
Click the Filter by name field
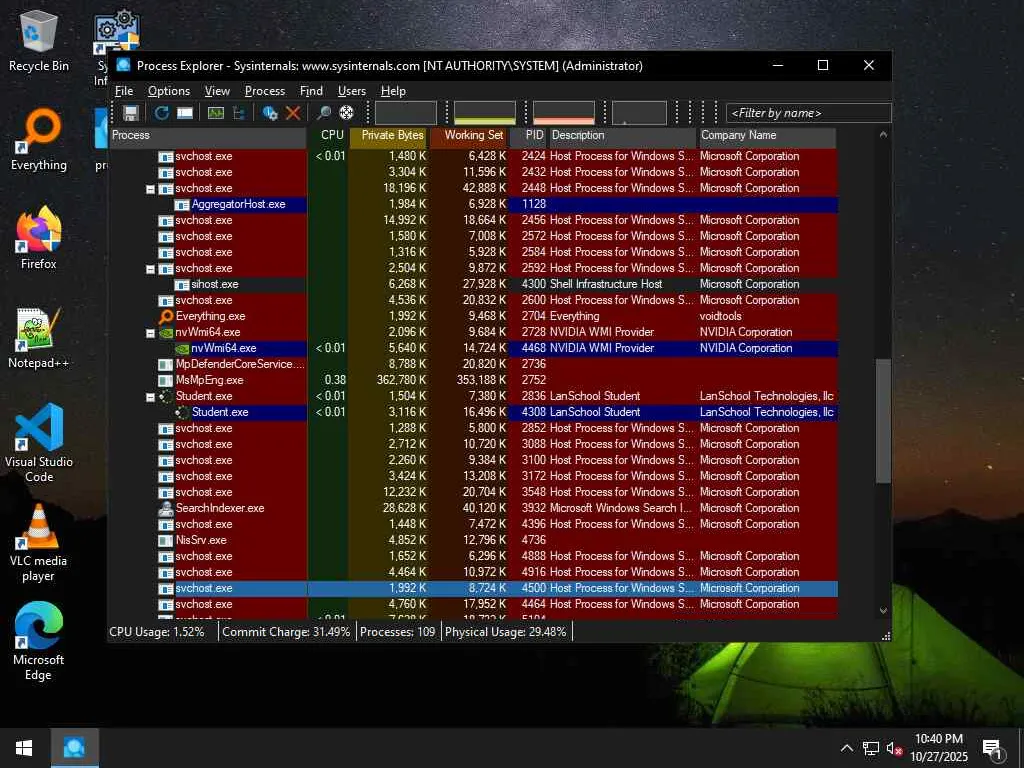click(x=808, y=113)
